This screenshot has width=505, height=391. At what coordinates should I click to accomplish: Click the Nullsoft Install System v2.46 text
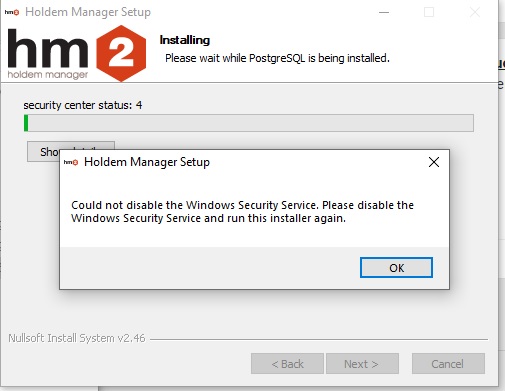pyautogui.click(x=77, y=338)
